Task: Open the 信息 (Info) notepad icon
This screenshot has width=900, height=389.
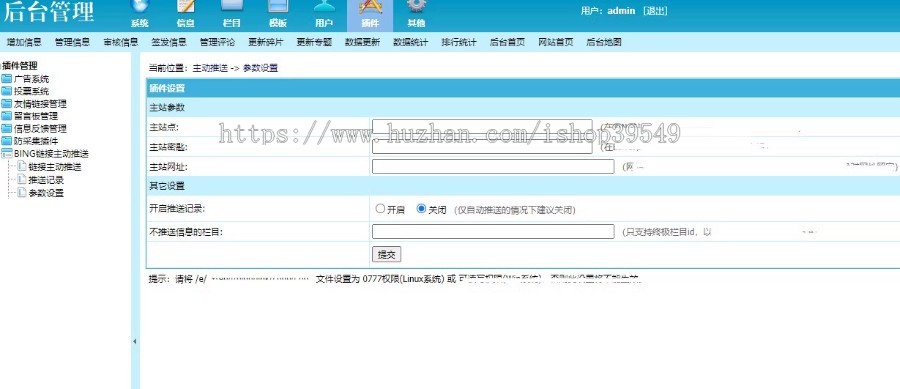Action: (x=185, y=13)
